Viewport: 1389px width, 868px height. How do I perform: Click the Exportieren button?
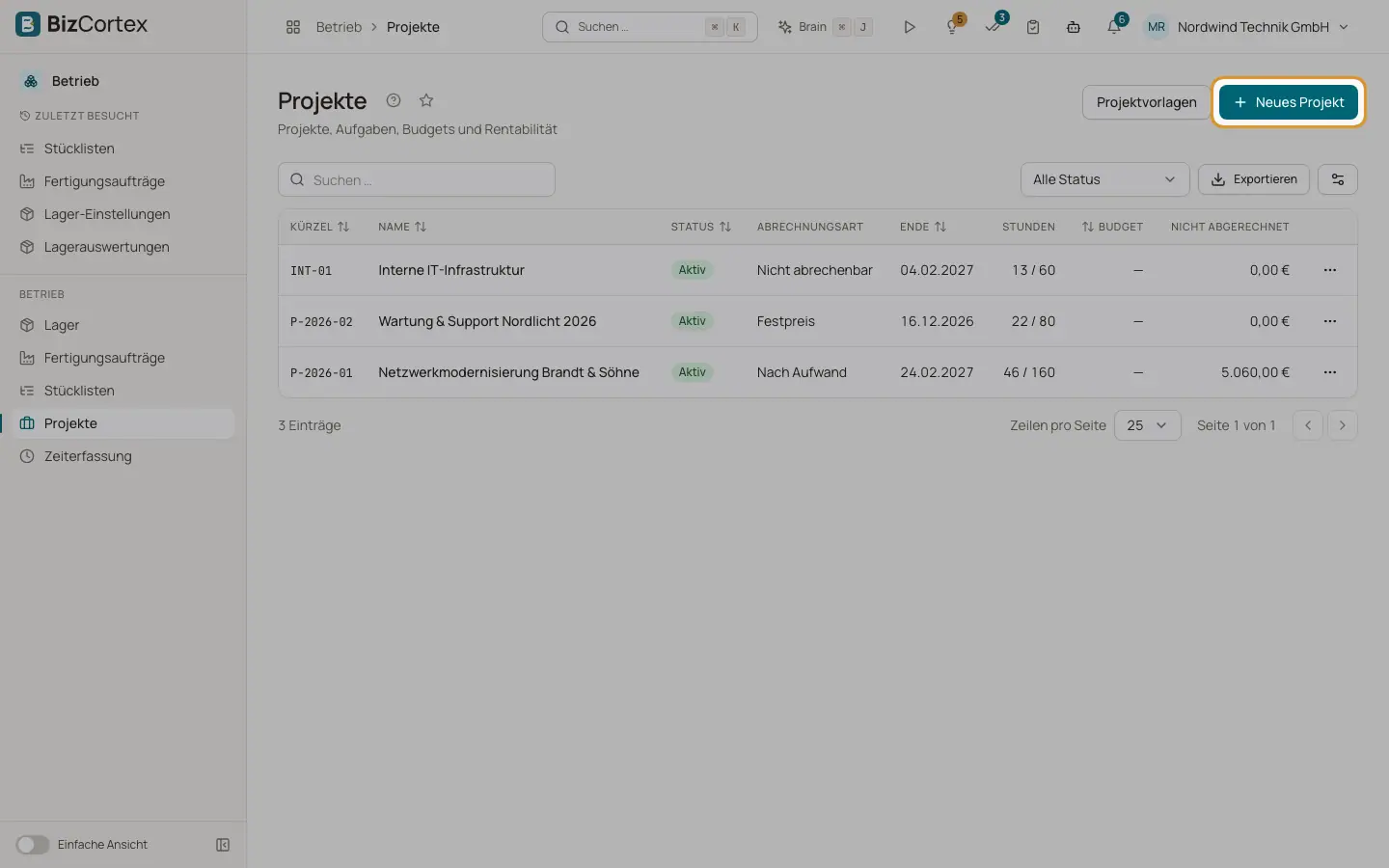1254,179
